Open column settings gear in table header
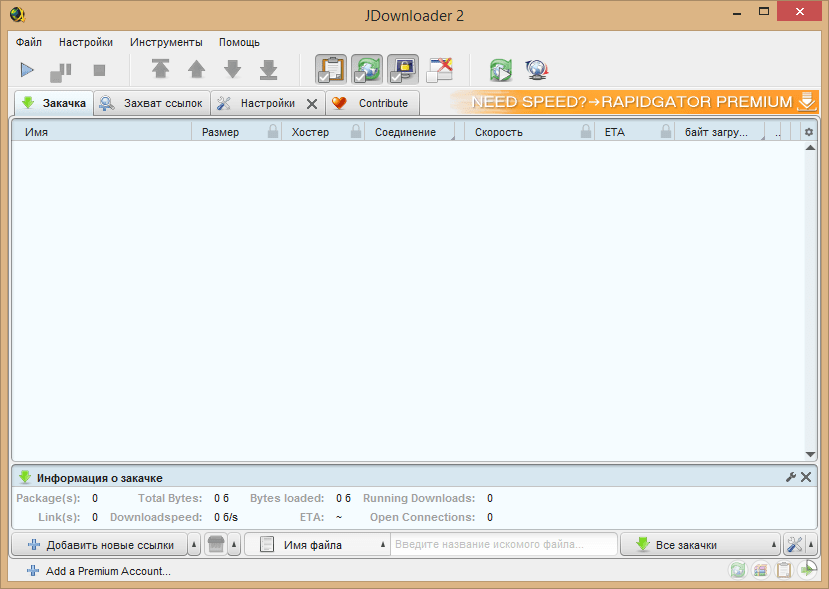This screenshot has height=589, width=829. (x=809, y=132)
